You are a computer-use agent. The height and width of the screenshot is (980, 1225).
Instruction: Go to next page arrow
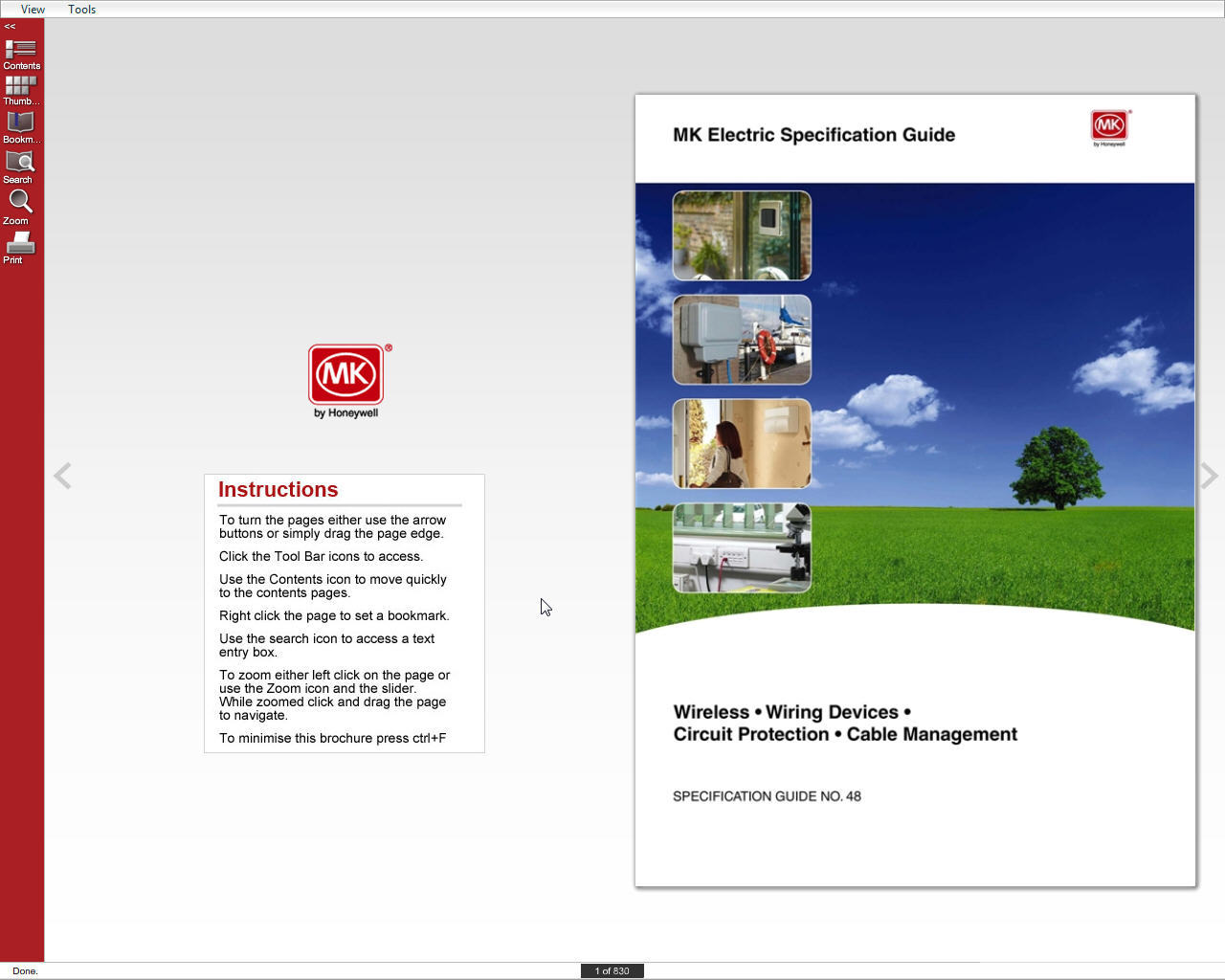(x=1209, y=476)
